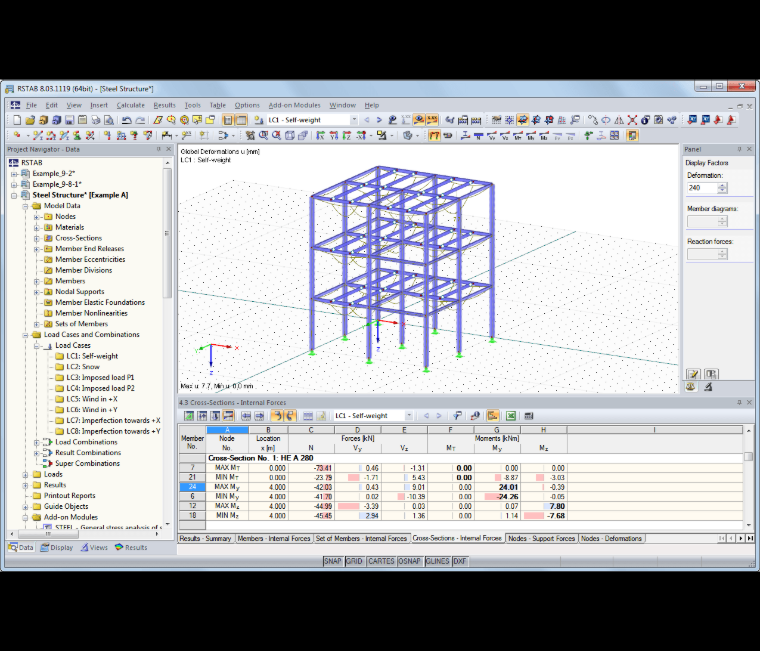This screenshot has height=651, width=760.
Task: Switch to Results - Summary tab
Action: tap(206, 538)
